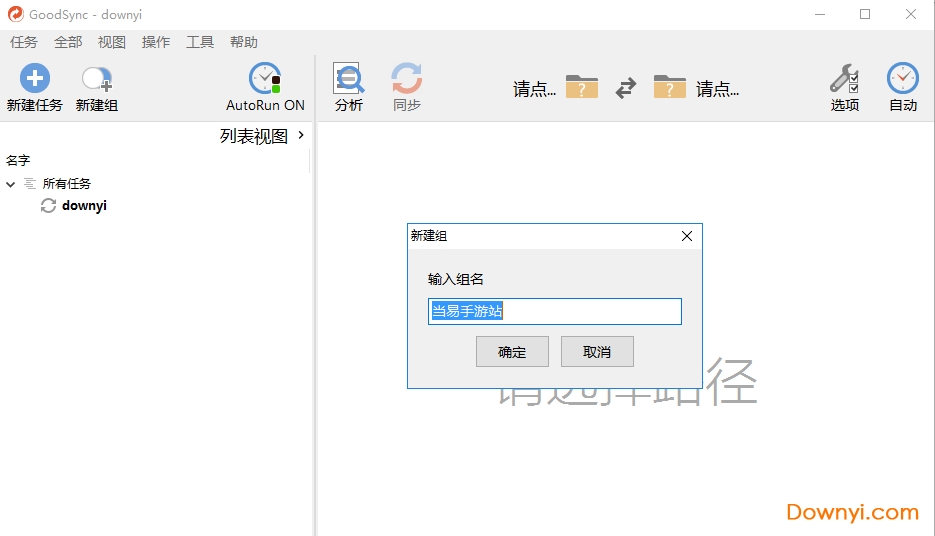Image resolution: width=935 pixels, height=536 pixels.
Task: Select the downyi job in the tree
Action: click(x=84, y=206)
